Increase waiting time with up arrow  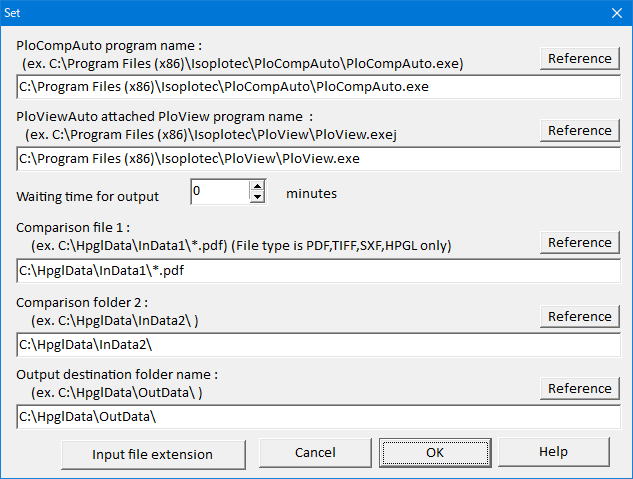[257, 186]
